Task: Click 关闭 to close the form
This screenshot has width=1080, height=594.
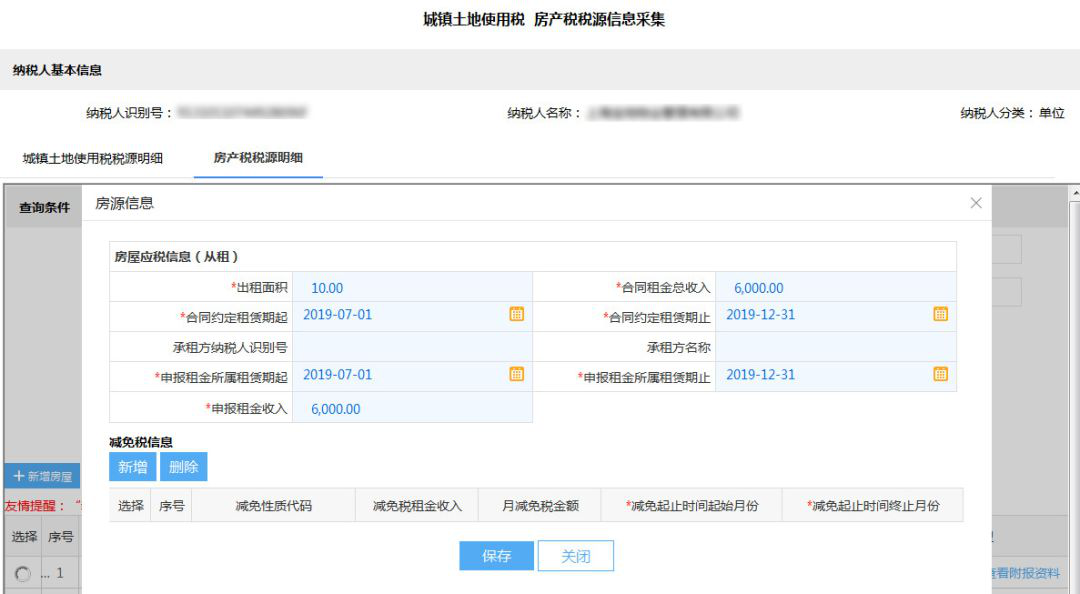Action: 575,555
